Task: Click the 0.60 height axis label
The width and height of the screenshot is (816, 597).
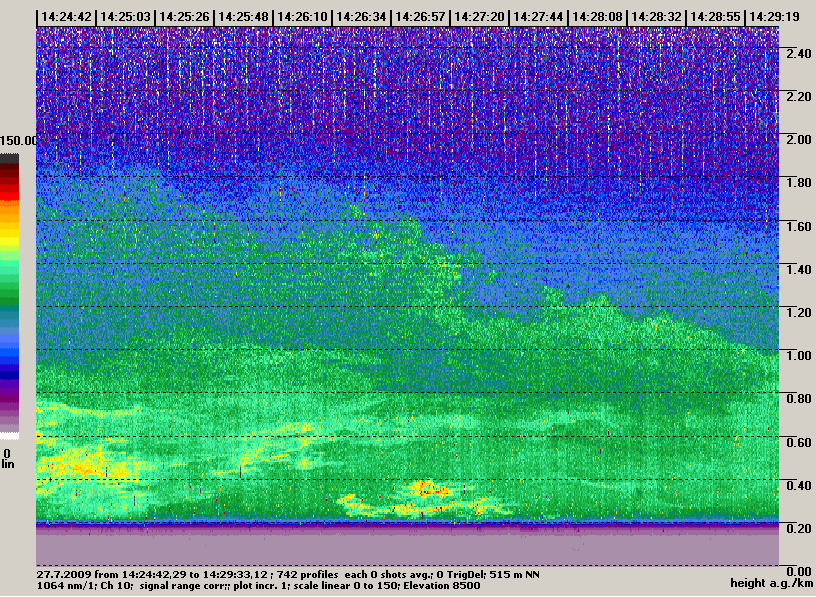Action: [799, 443]
